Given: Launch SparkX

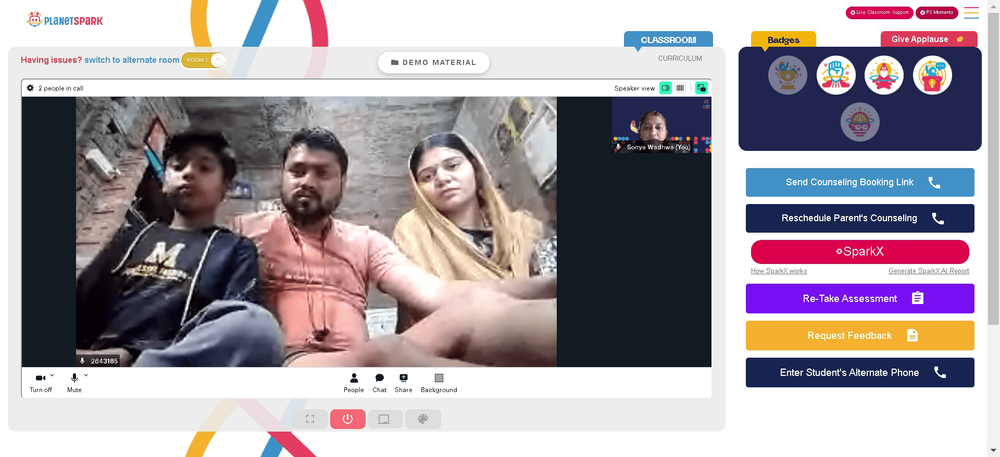Looking at the screenshot, I should pos(860,252).
